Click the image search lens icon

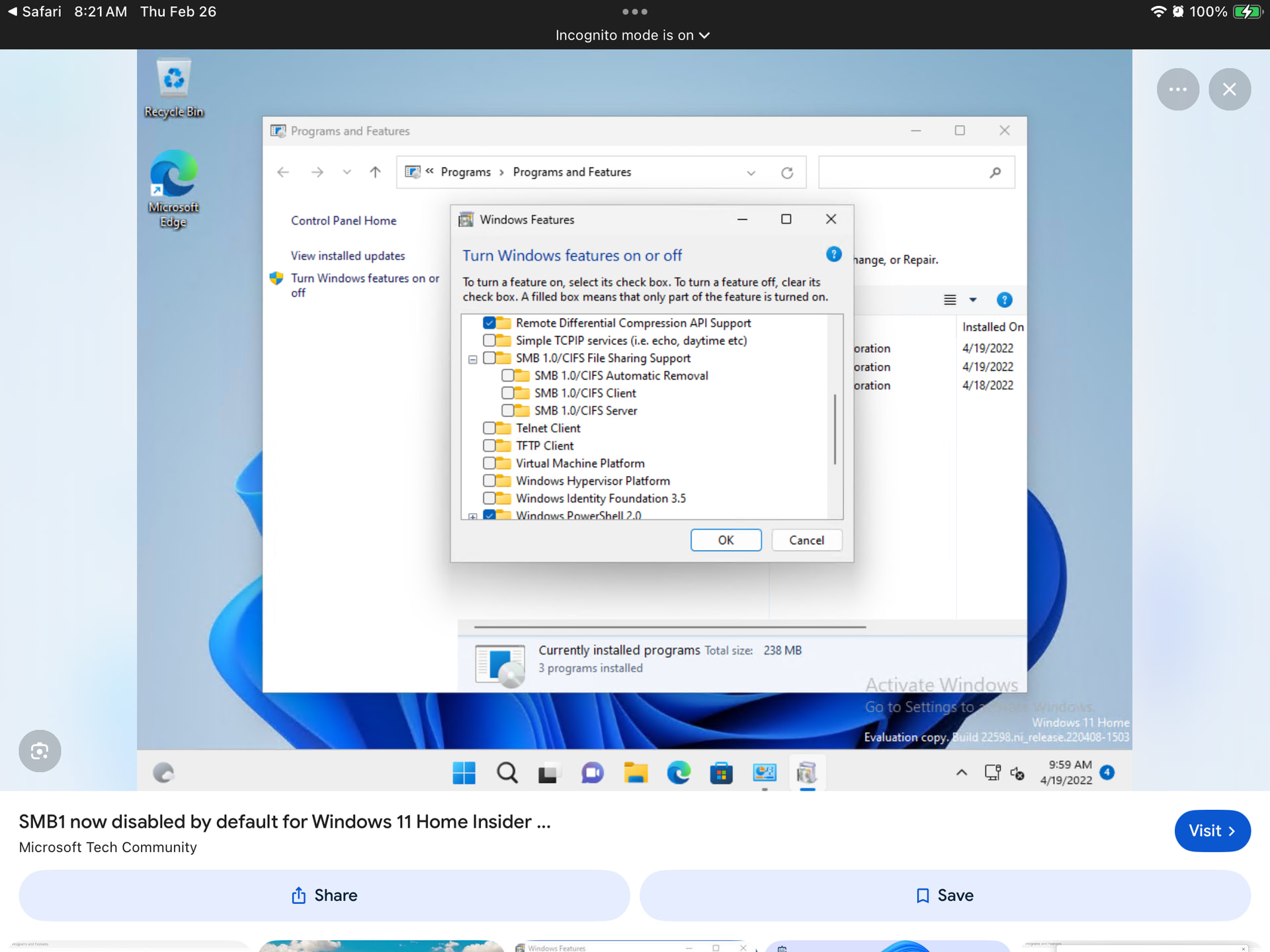(x=40, y=751)
